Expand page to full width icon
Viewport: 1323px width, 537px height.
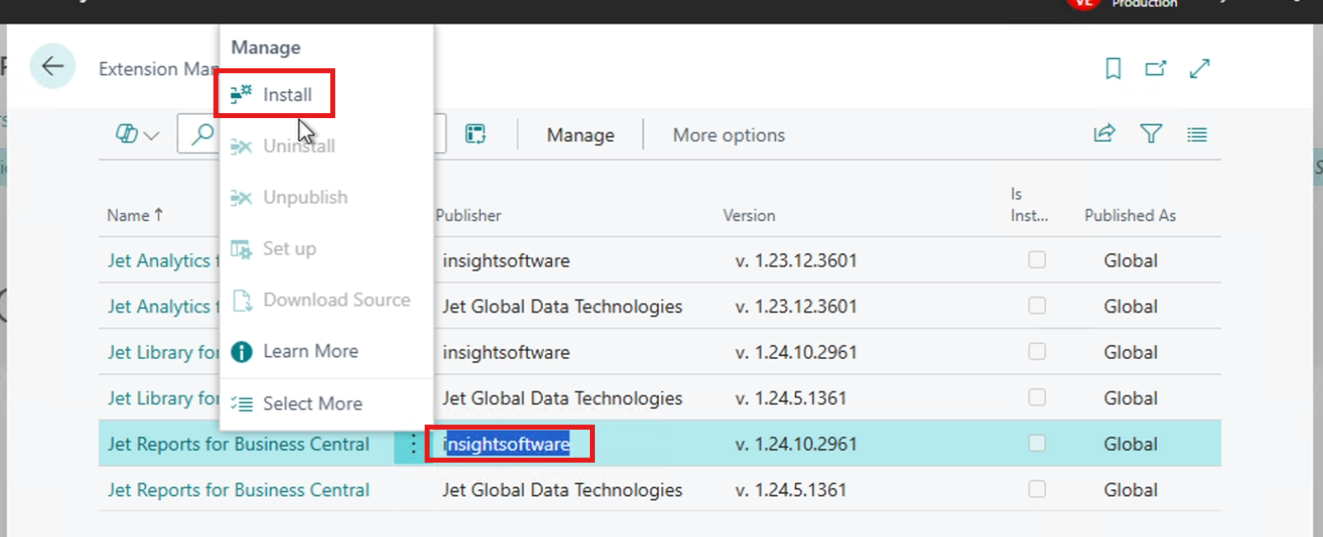(1200, 68)
